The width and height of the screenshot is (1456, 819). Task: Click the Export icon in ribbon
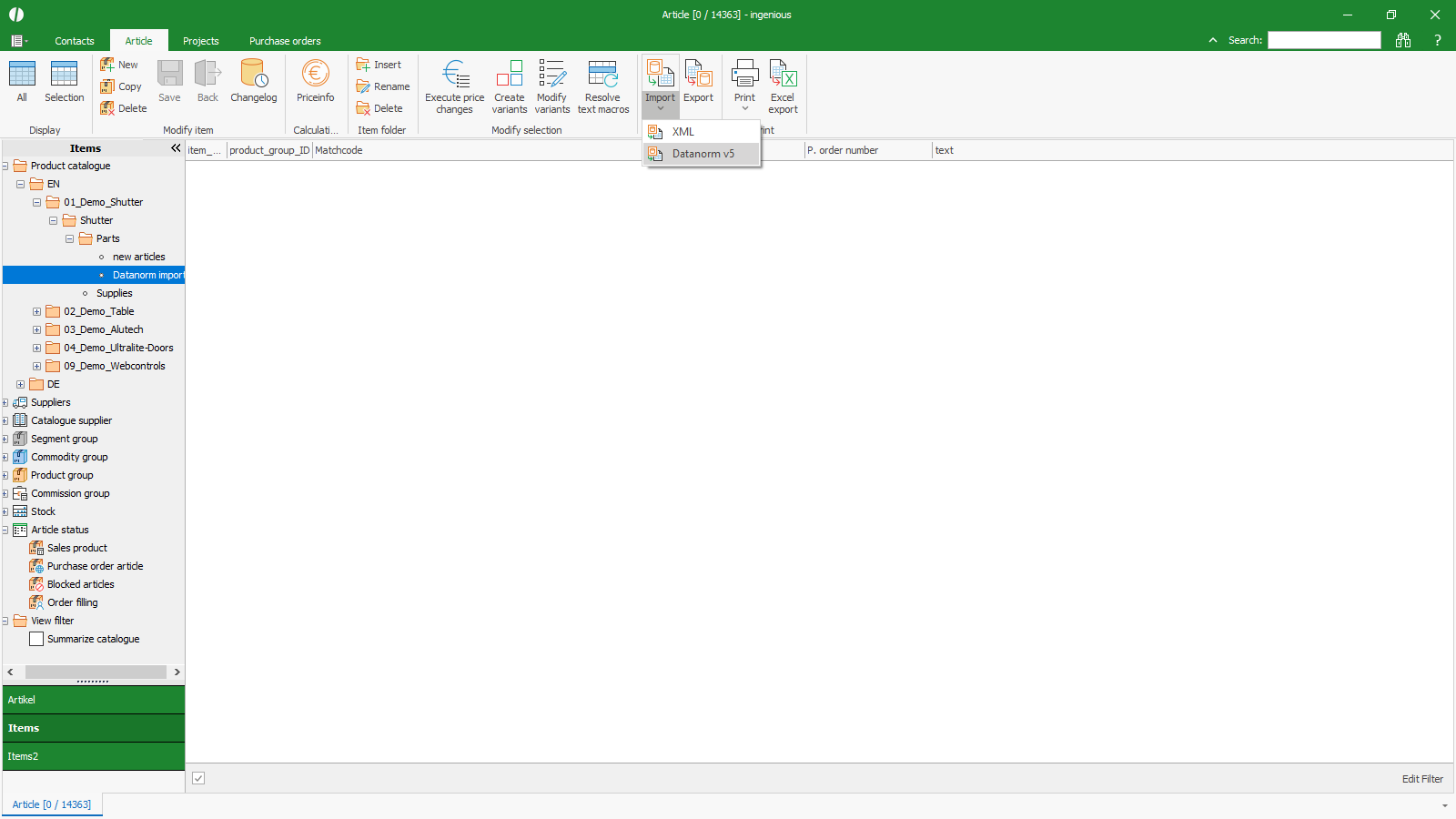click(698, 75)
